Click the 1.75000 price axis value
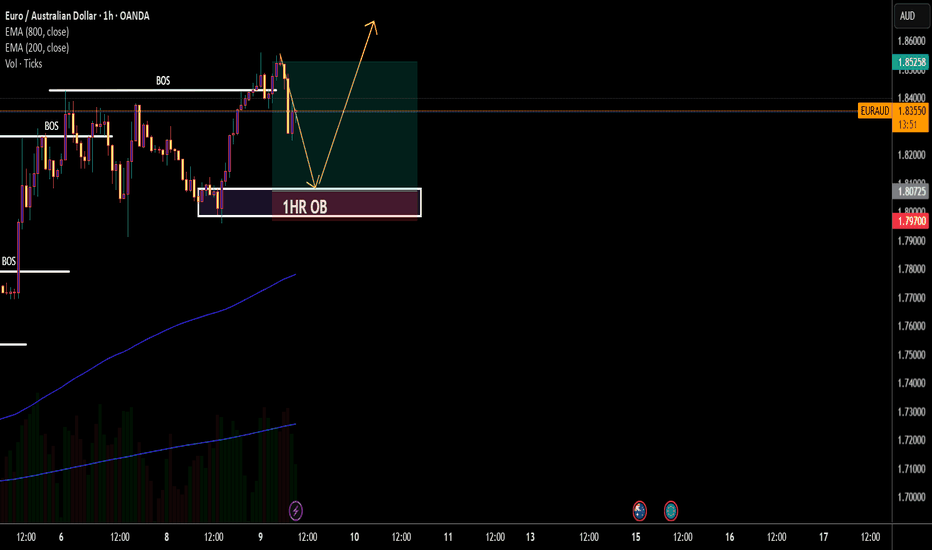932x550 pixels. tap(911, 355)
